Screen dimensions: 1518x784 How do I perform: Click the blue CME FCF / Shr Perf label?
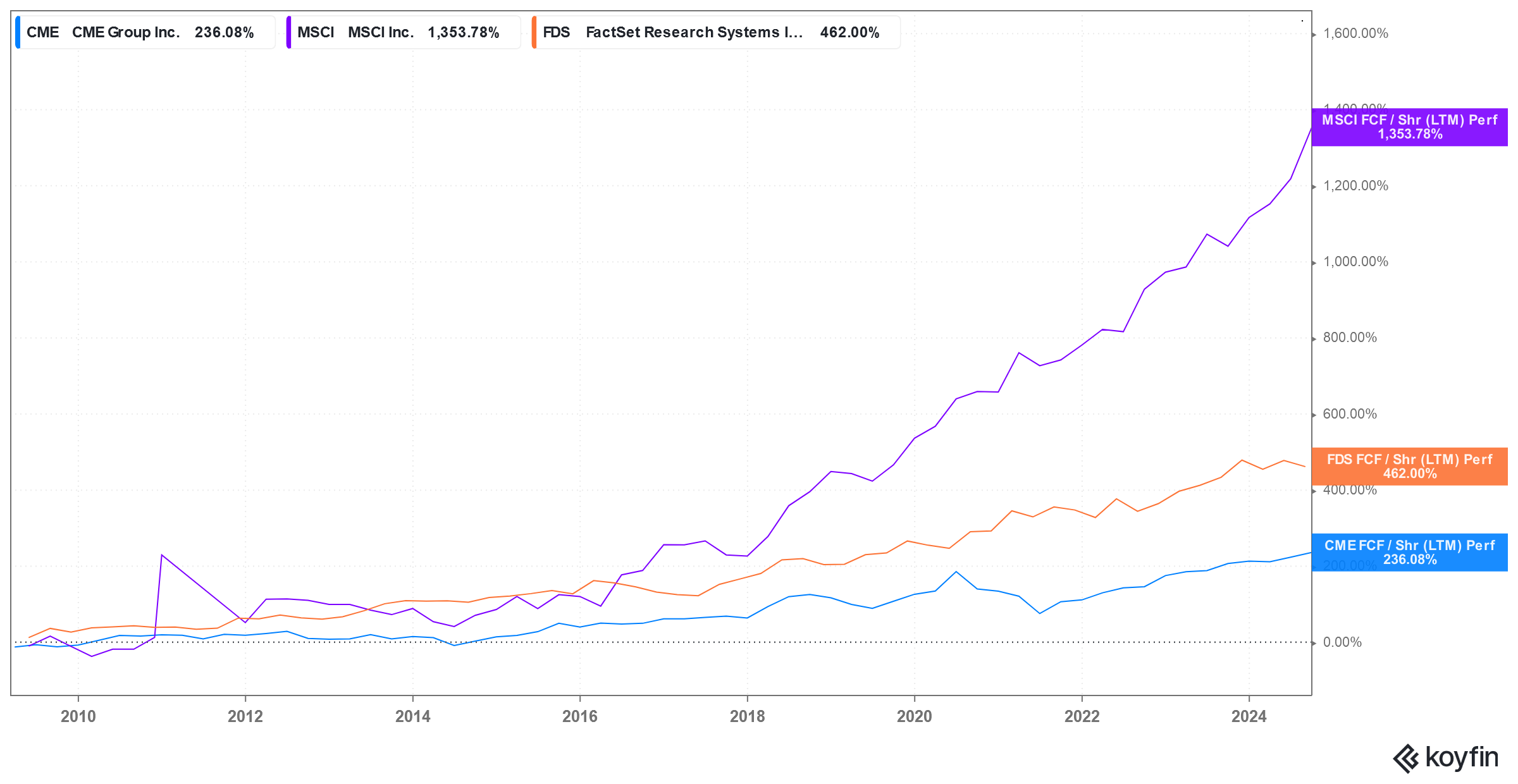pyautogui.click(x=1410, y=553)
